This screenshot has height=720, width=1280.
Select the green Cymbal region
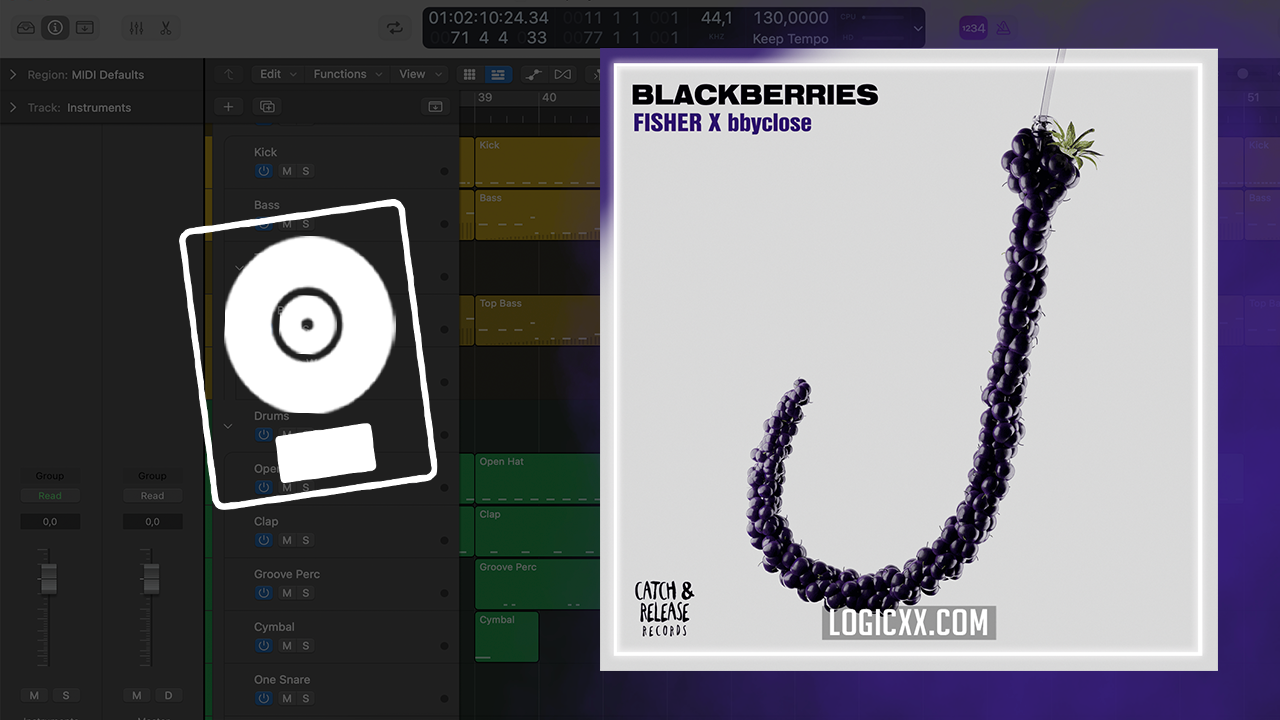tap(507, 636)
